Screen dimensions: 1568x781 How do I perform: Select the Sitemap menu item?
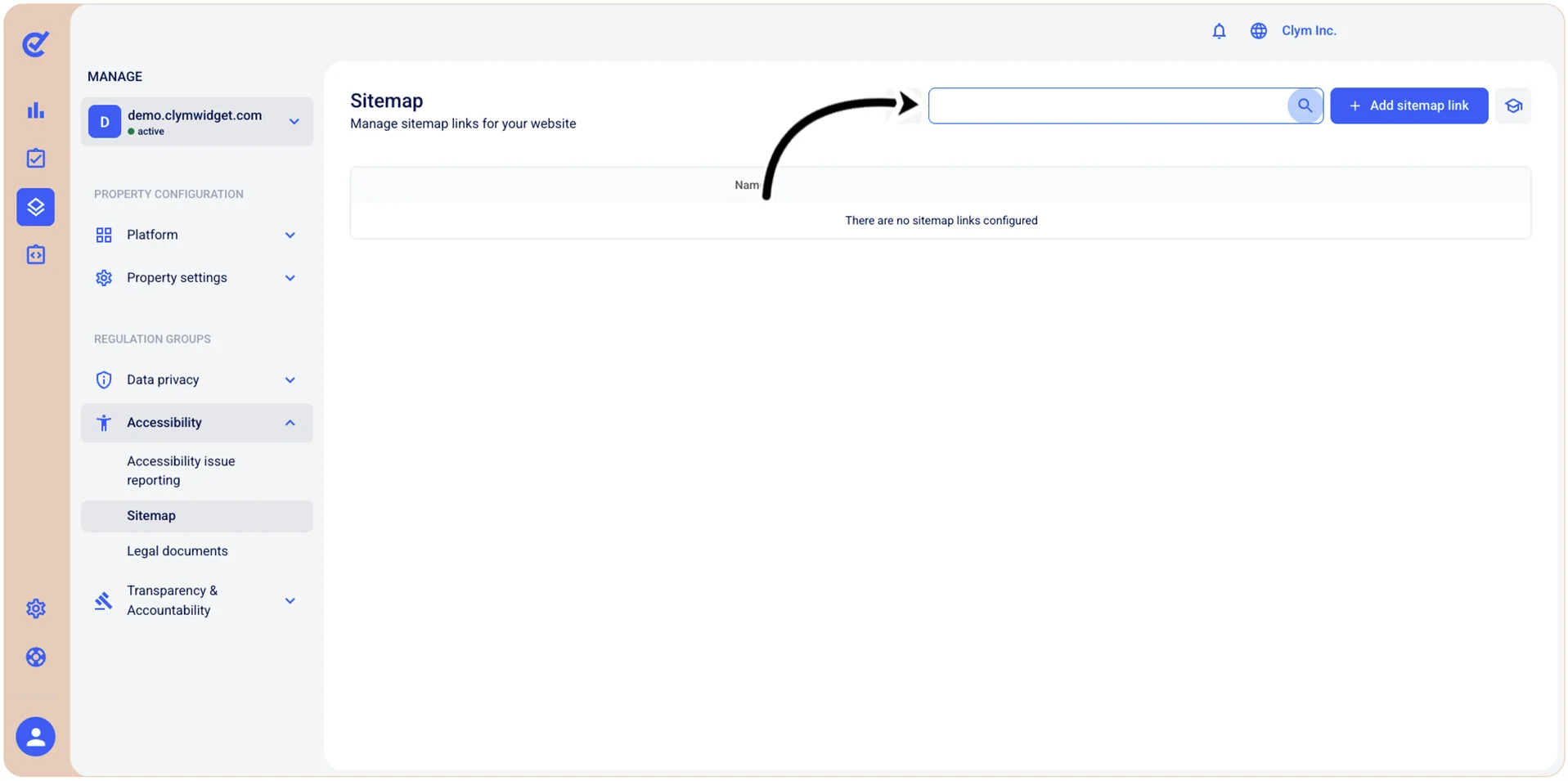click(196, 516)
